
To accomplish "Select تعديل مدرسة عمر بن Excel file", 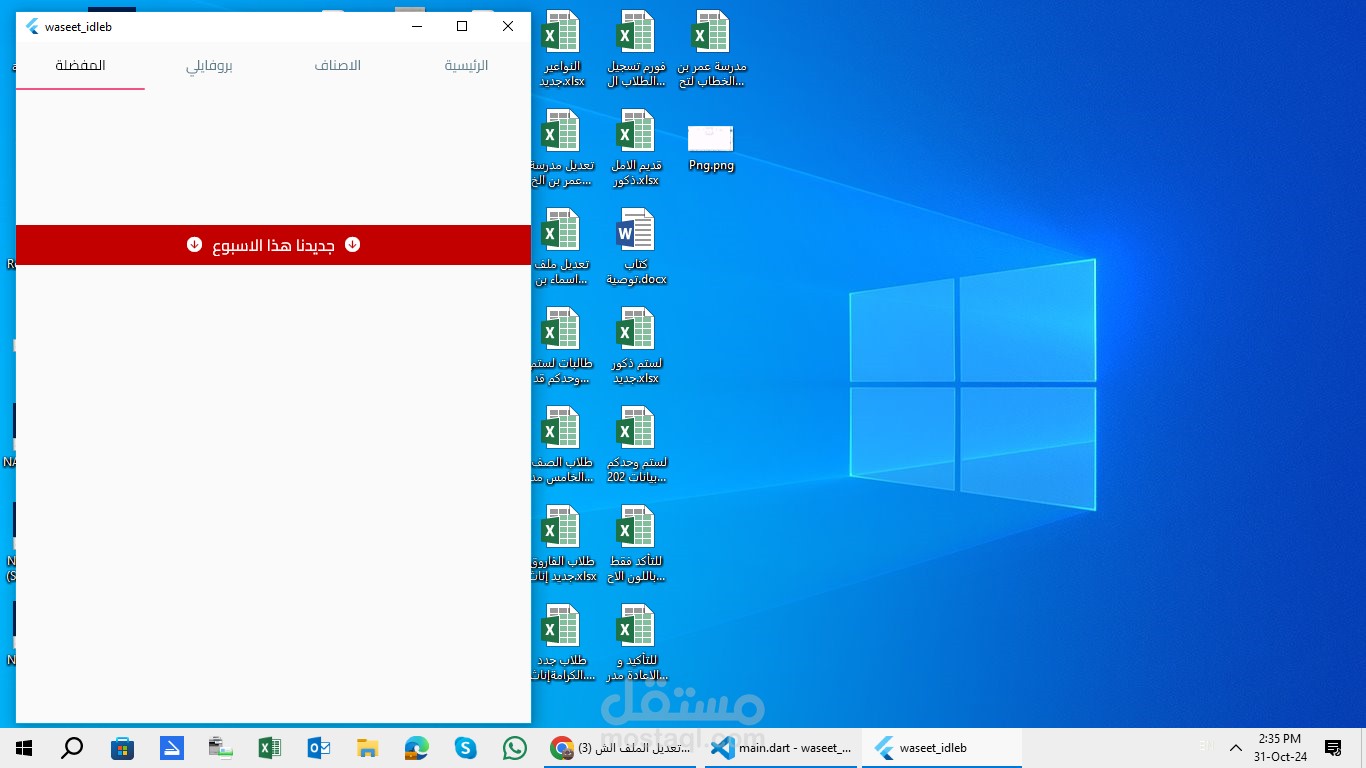I will pos(560,148).
